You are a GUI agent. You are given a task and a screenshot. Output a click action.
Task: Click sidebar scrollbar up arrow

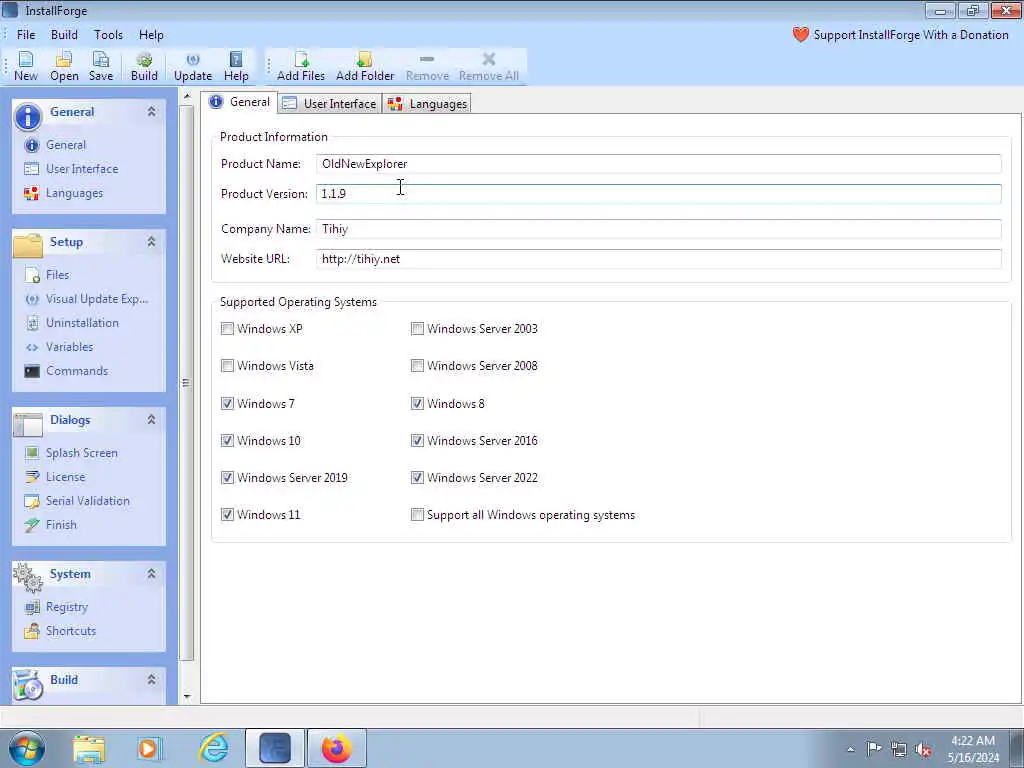(x=187, y=97)
